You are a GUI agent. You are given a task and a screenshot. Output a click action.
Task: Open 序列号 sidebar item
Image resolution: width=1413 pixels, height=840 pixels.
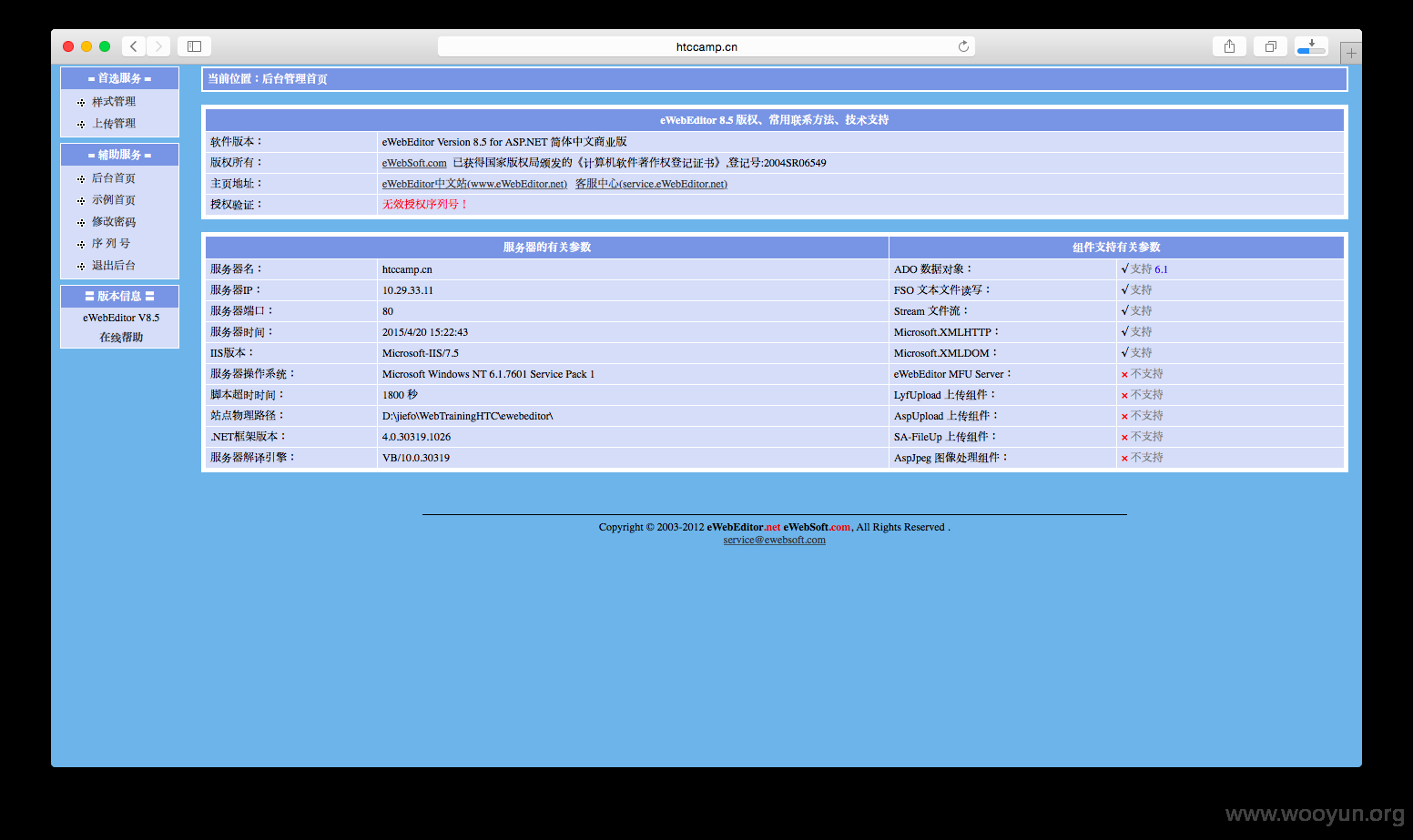[111, 244]
